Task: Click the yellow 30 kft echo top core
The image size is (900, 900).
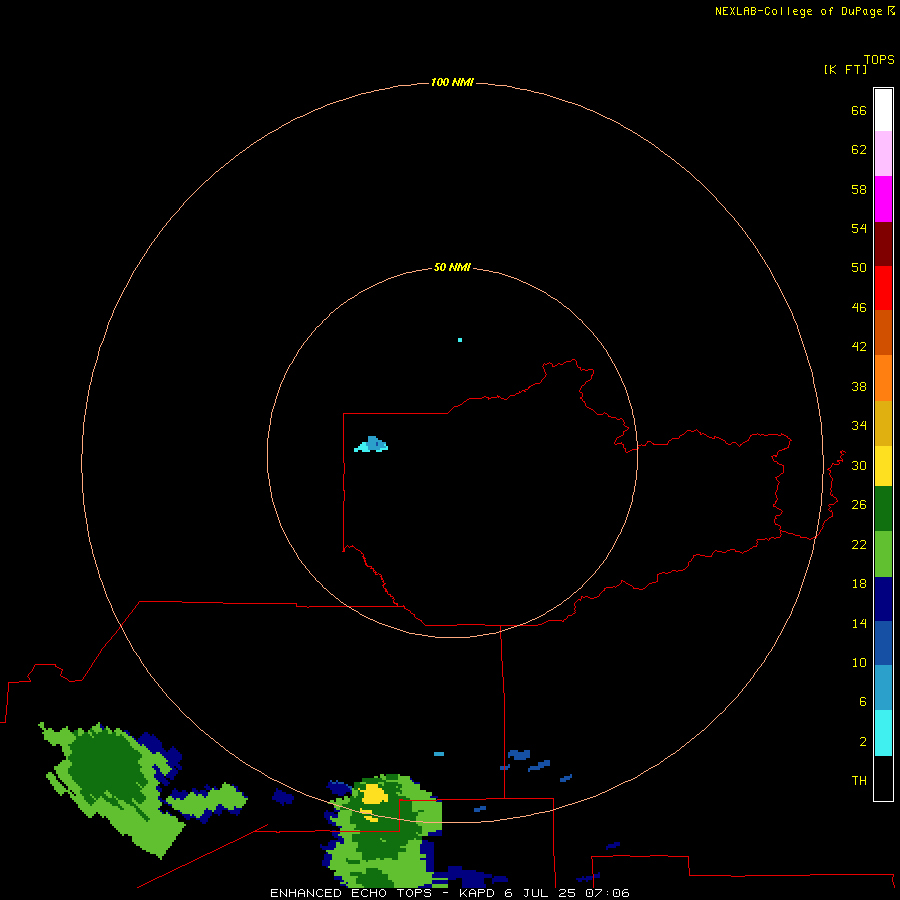Action: click(374, 794)
